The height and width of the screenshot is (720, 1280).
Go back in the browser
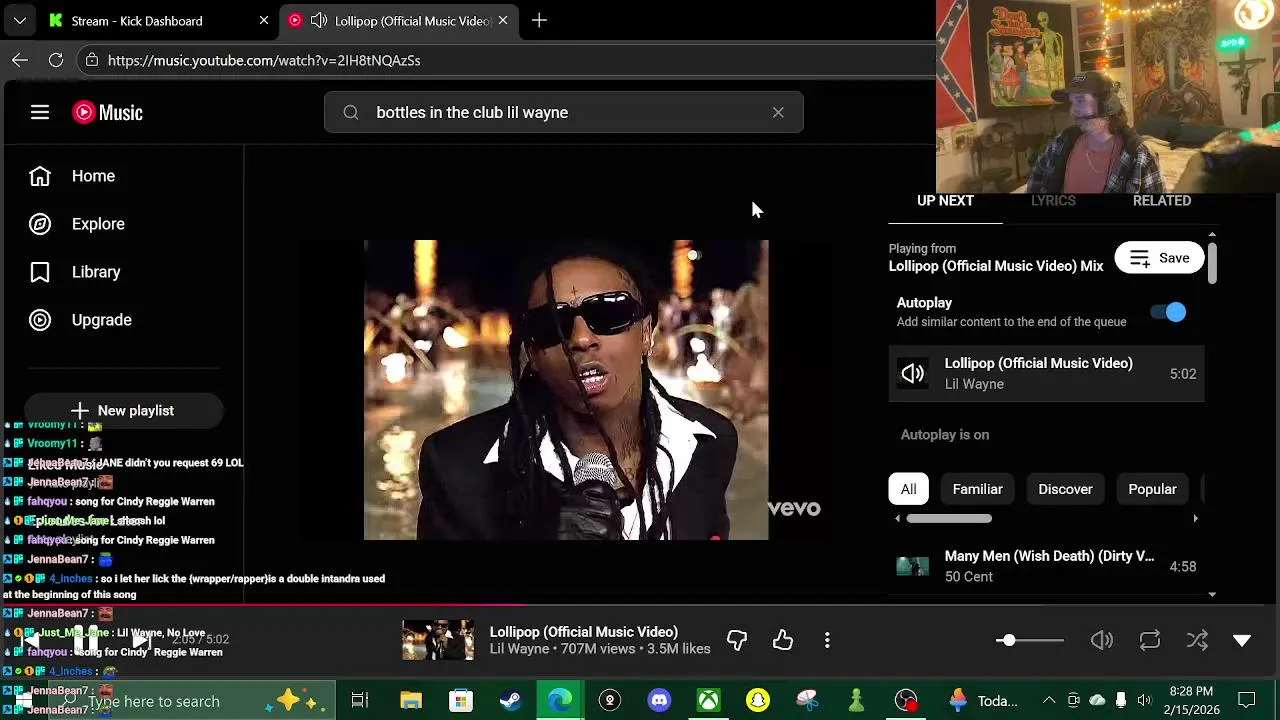point(20,60)
